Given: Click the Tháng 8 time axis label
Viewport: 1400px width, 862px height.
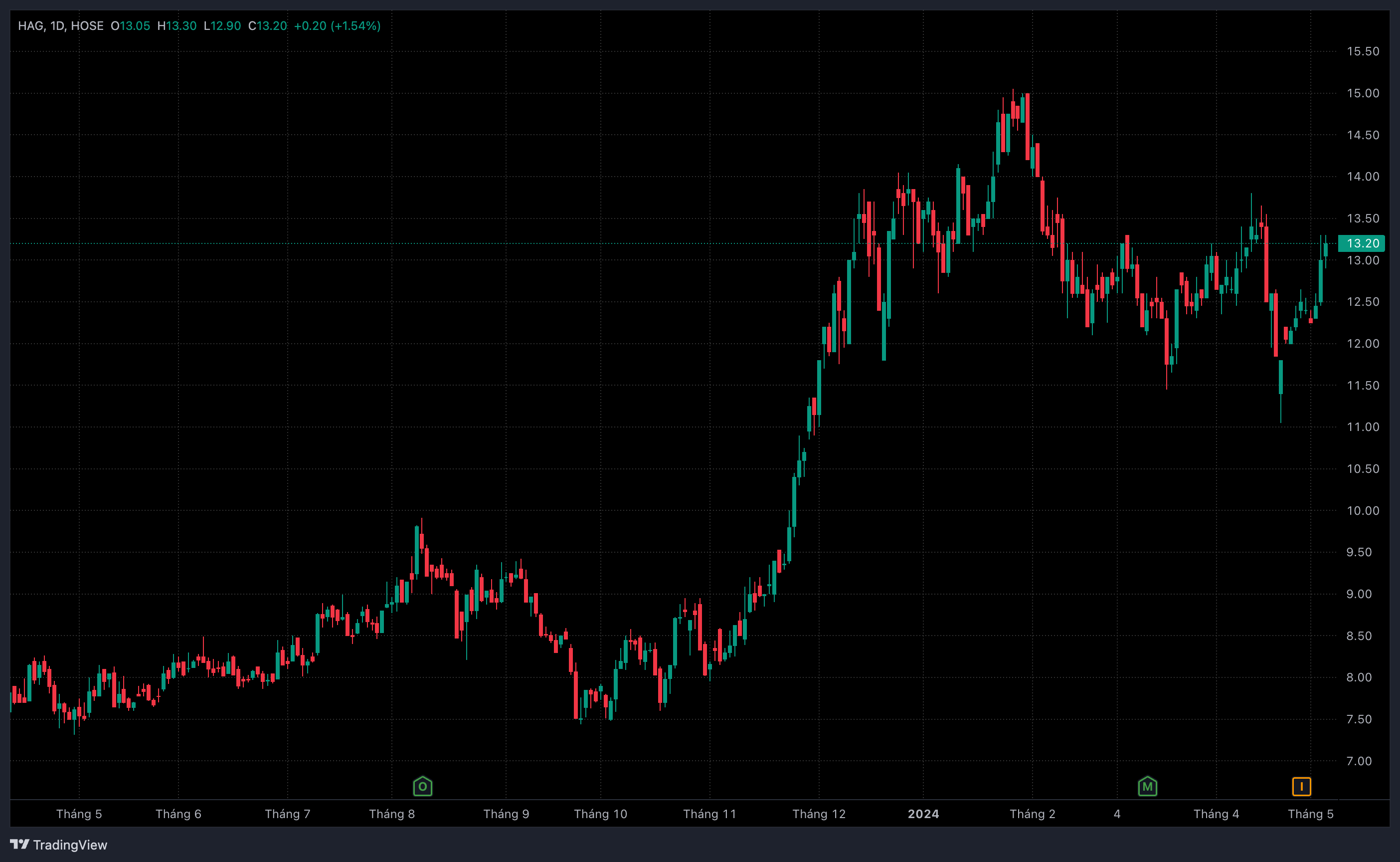Looking at the screenshot, I should click(x=392, y=814).
